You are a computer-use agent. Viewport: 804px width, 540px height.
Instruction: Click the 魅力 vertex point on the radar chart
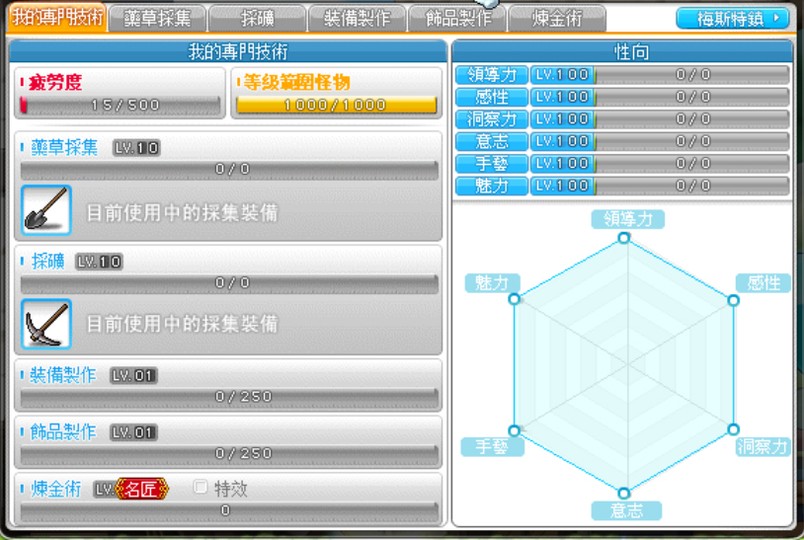click(514, 299)
